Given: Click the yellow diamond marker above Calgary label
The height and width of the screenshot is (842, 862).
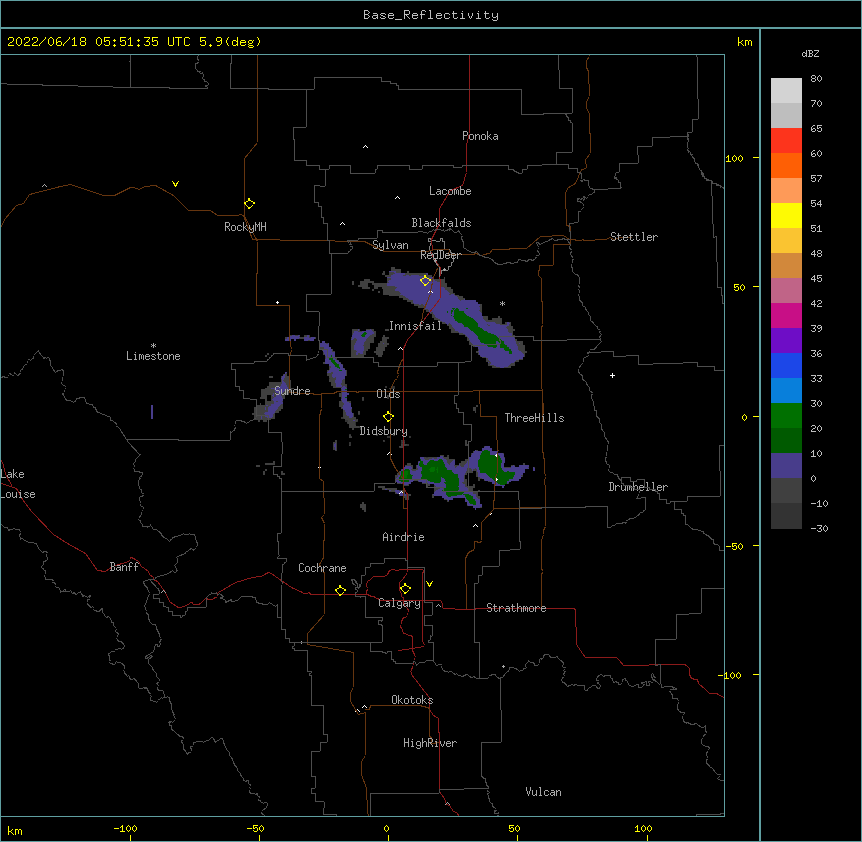Looking at the screenshot, I should [405, 589].
